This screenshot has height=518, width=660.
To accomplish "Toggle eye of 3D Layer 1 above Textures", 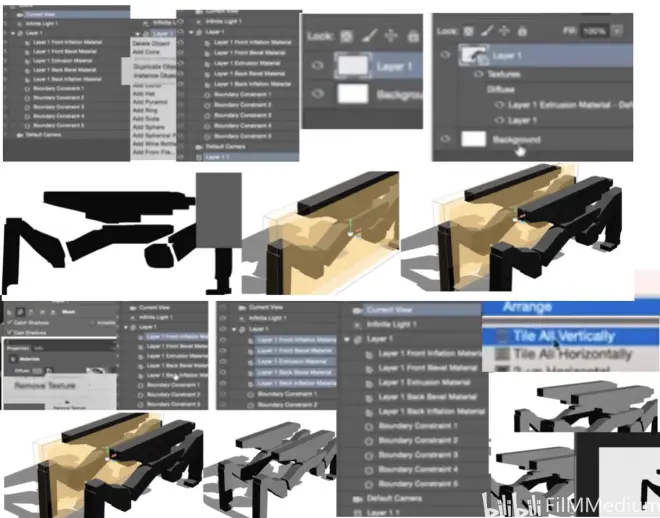I will pyautogui.click(x=445, y=55).
